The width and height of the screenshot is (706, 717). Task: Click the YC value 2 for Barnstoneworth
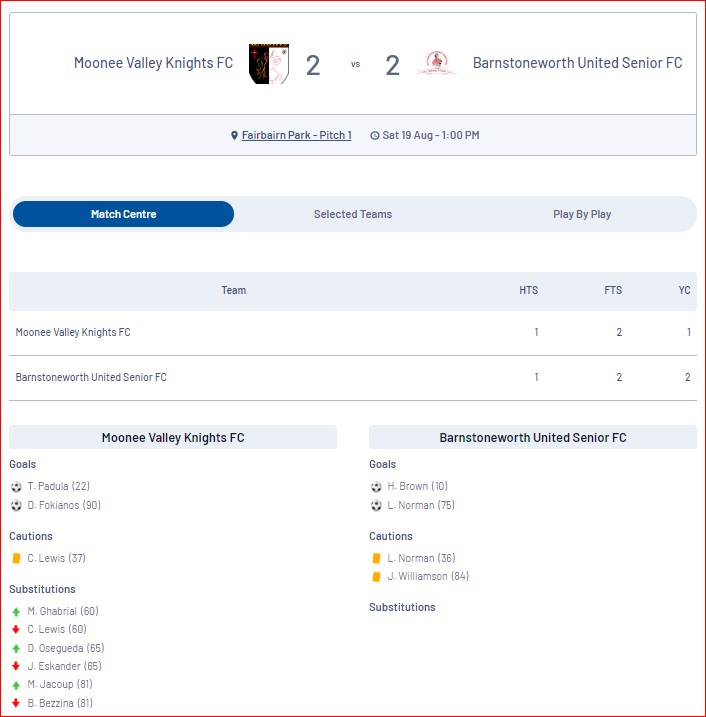point(687,377)
